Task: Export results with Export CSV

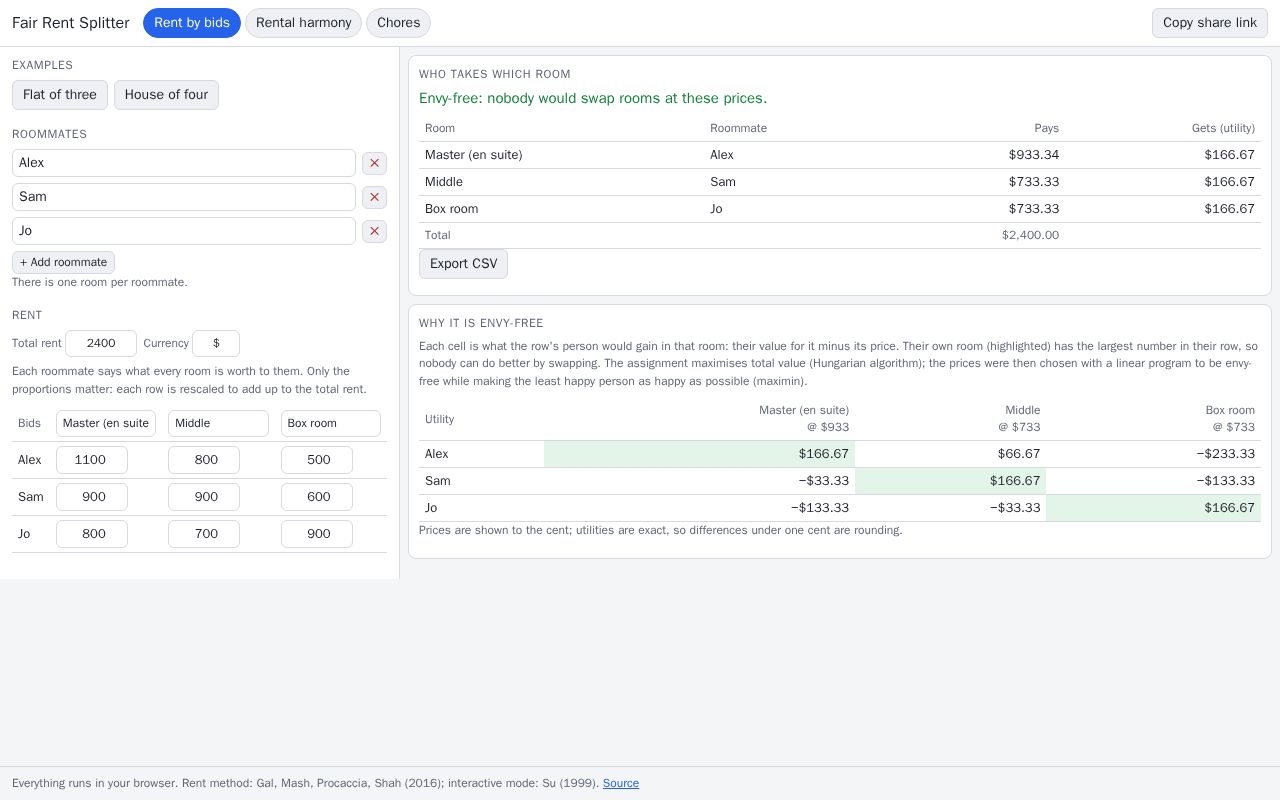Action: tap(463, 264)
